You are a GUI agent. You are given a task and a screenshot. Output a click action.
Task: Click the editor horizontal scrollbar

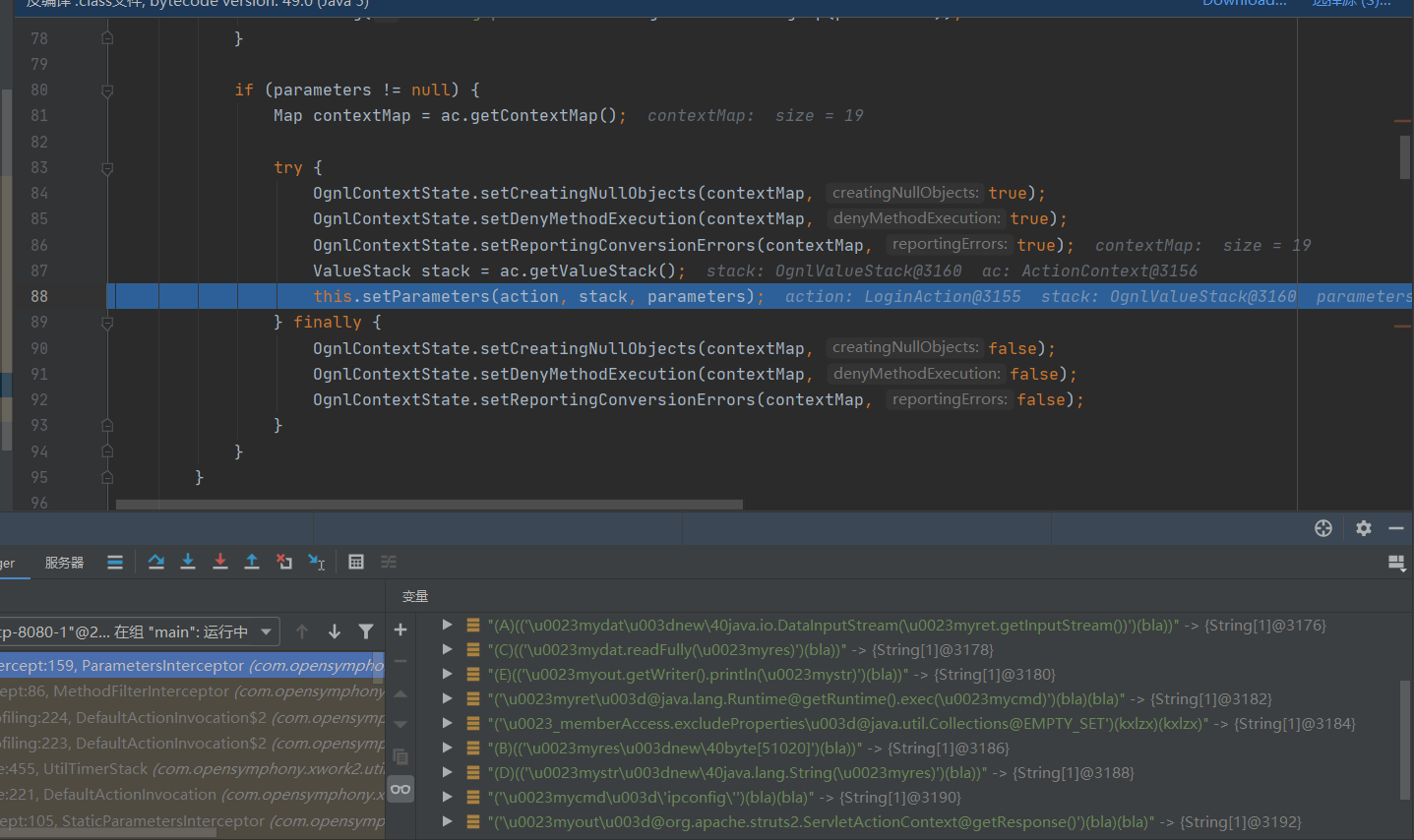(429, 505)
